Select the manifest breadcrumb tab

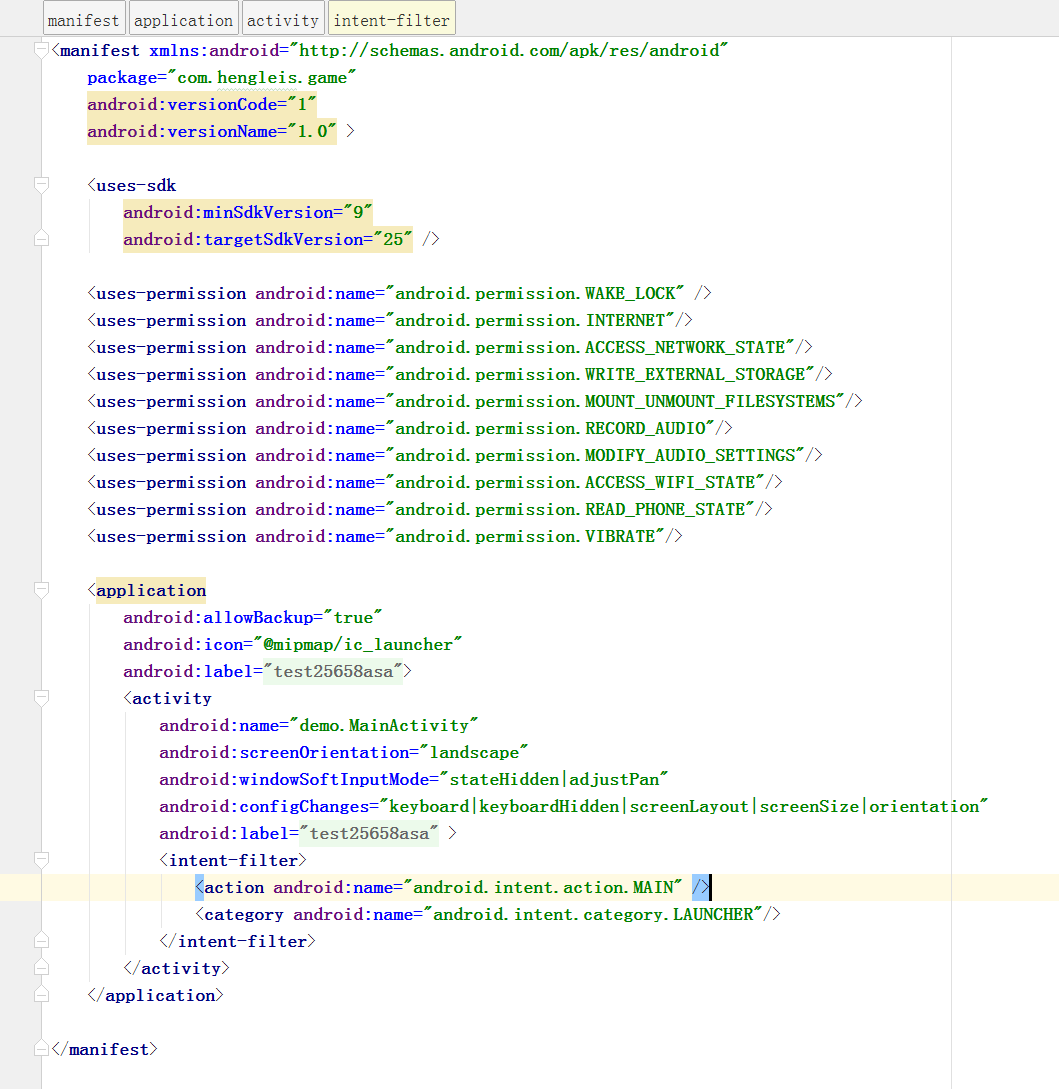coord(84,20)
